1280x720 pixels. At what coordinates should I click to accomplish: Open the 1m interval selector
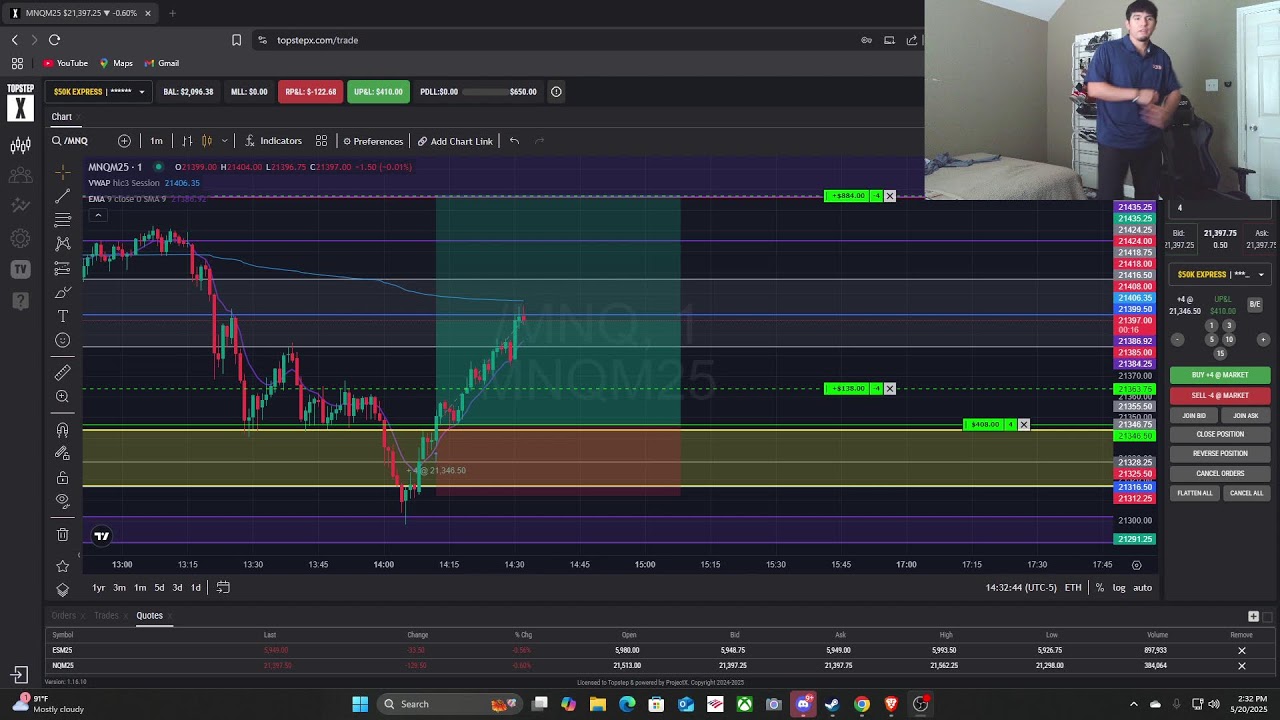coord(156,141)
